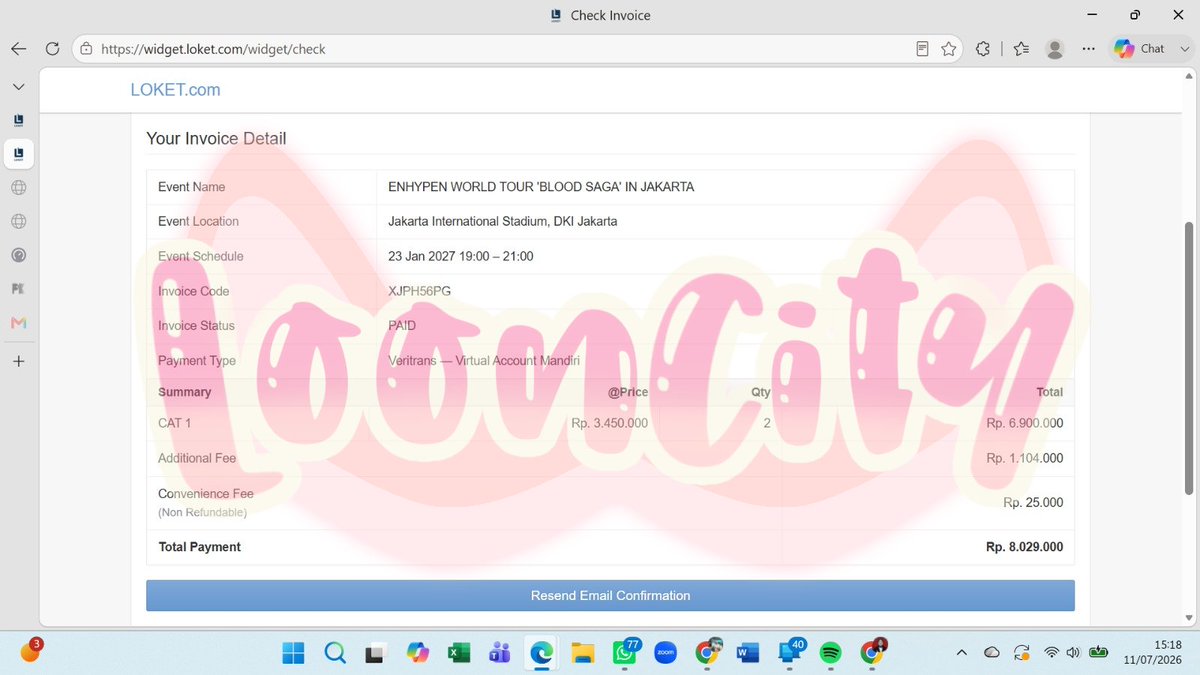Open the volume speaker tray icon

pyautogui.click(x=1073, y=653)
